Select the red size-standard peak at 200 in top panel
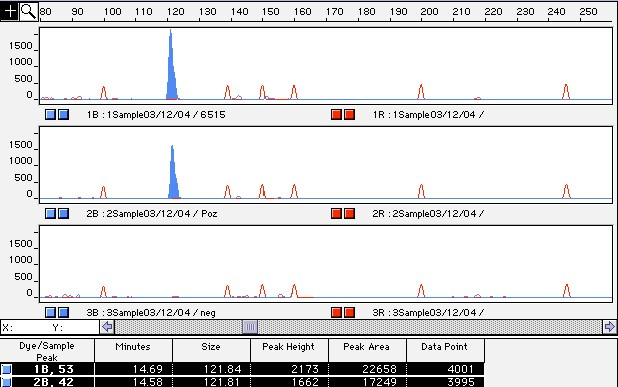 pyautogui.click(x=421, y=92)
